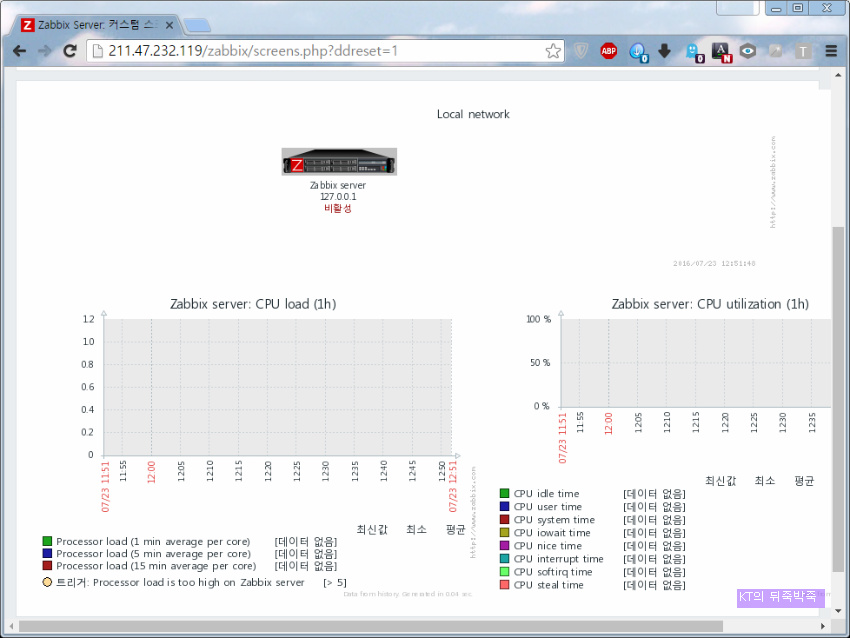This screenshot has width=850, height=638.
Task: Click the CPU iowait time legend label
Action: tap(552, 533)
